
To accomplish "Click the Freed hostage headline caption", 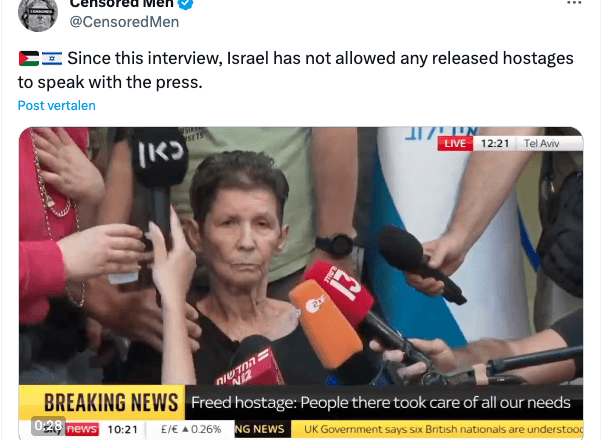I will [381, 403].
